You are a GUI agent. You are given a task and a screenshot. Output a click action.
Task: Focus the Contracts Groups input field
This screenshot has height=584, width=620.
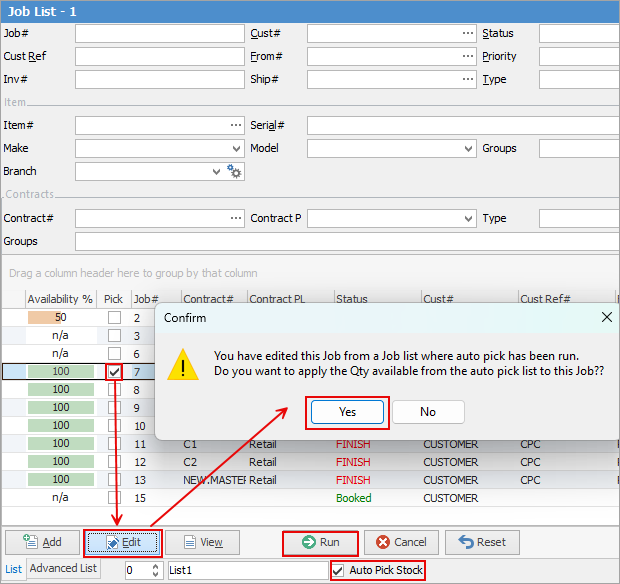(x=347, y=241)
